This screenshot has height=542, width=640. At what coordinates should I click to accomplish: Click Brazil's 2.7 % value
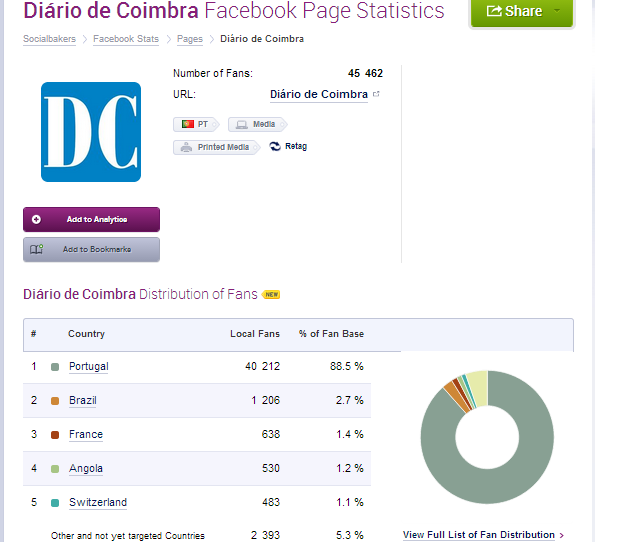tap(350, 400)
